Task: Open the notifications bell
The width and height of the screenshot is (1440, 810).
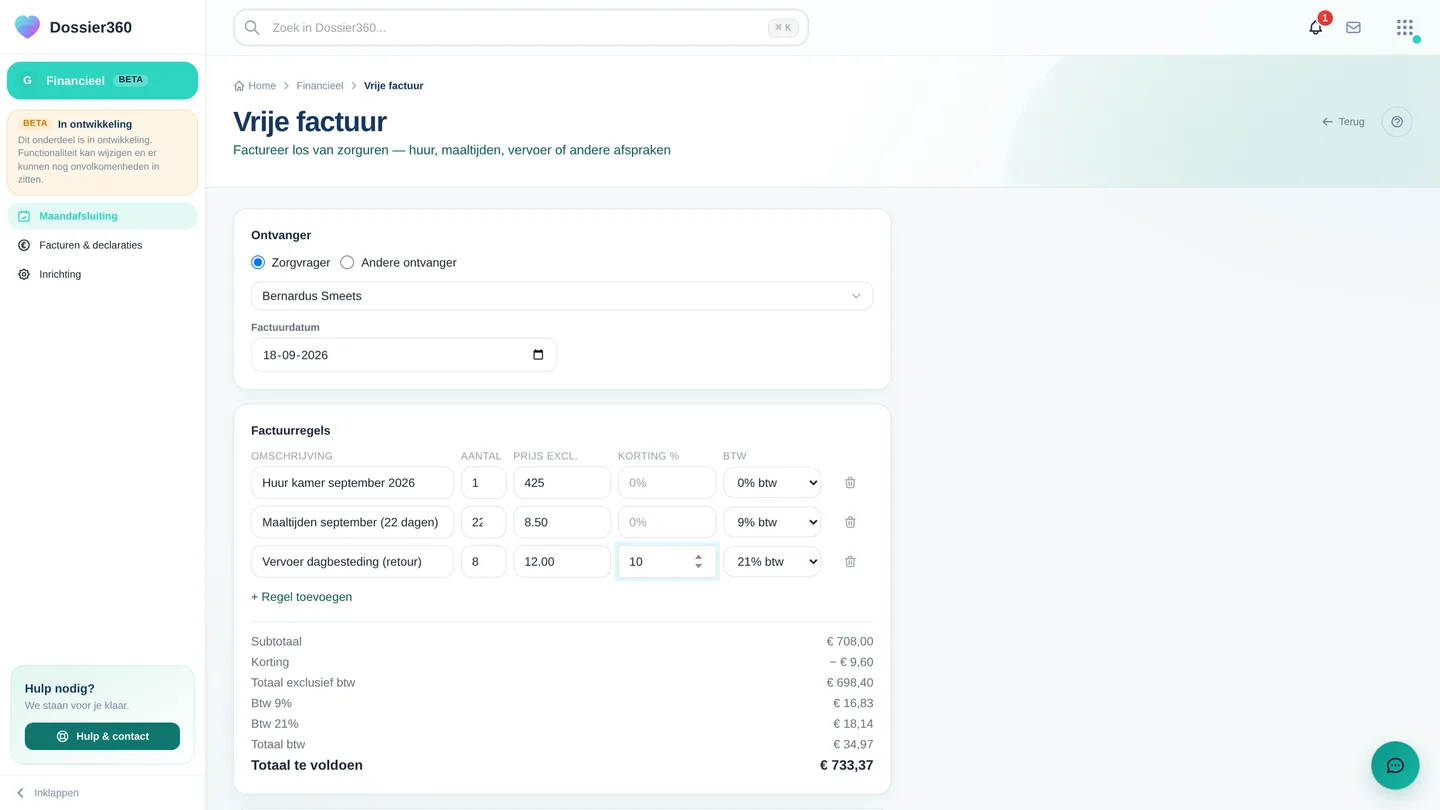Action: (1316, 28)
